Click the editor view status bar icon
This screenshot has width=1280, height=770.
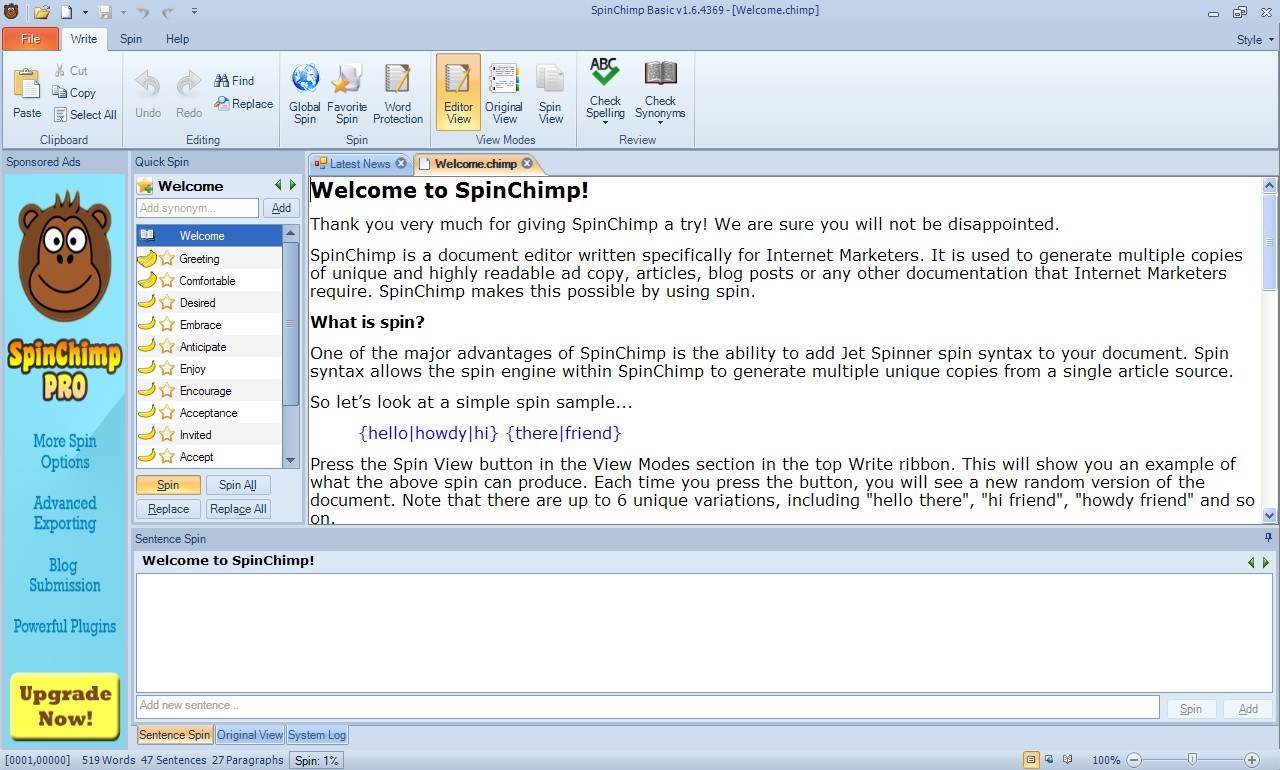[x=1032, y=760]
